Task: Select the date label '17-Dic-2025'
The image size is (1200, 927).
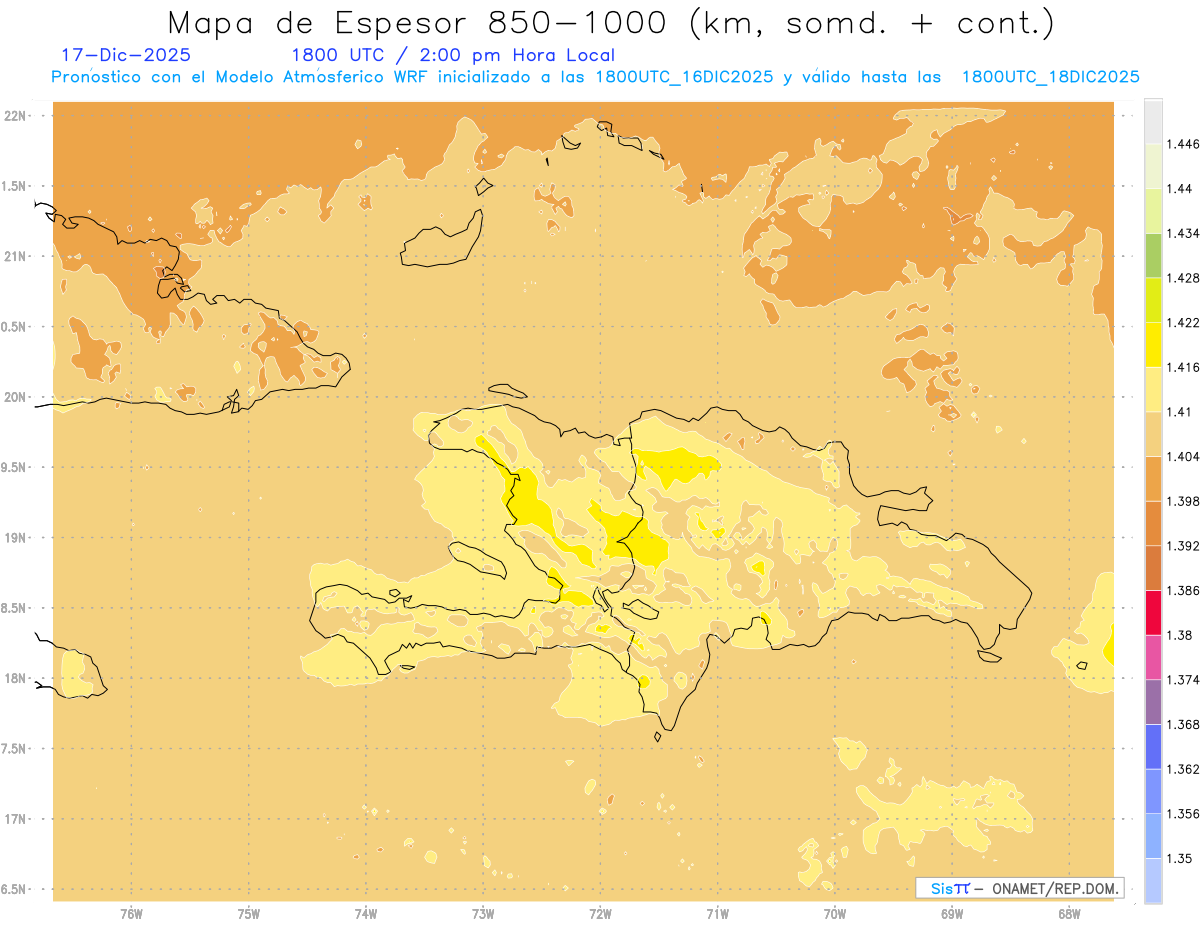Action: pyautogui.click(x=126, y=55)
